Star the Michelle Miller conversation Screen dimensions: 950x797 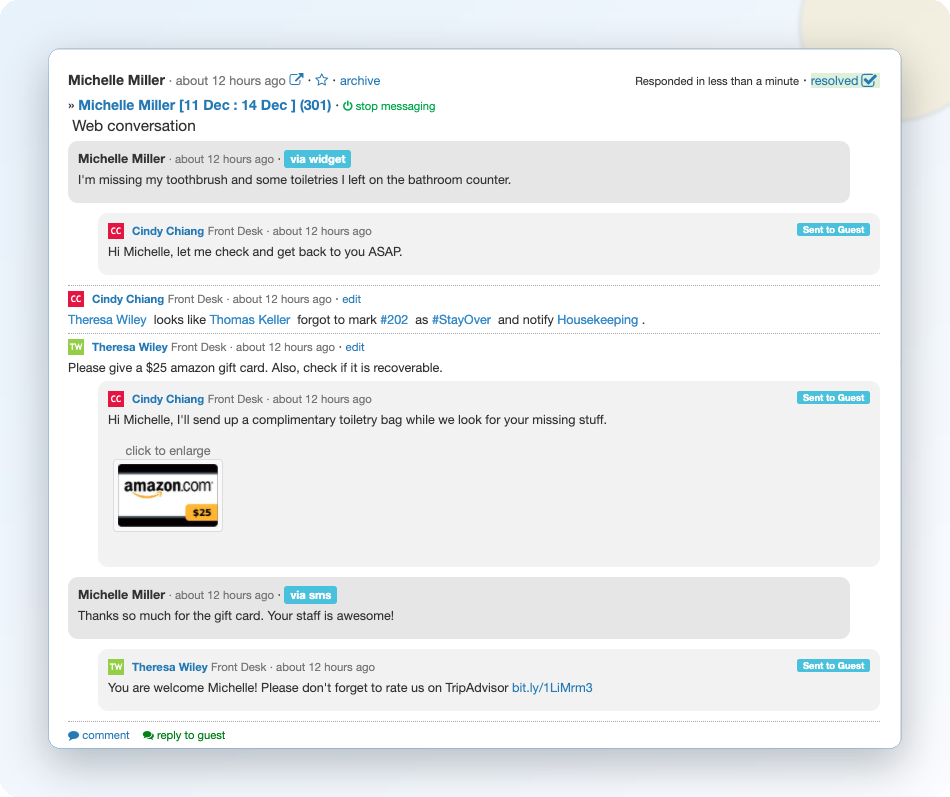pyautogui.click(x=322, y=80)
